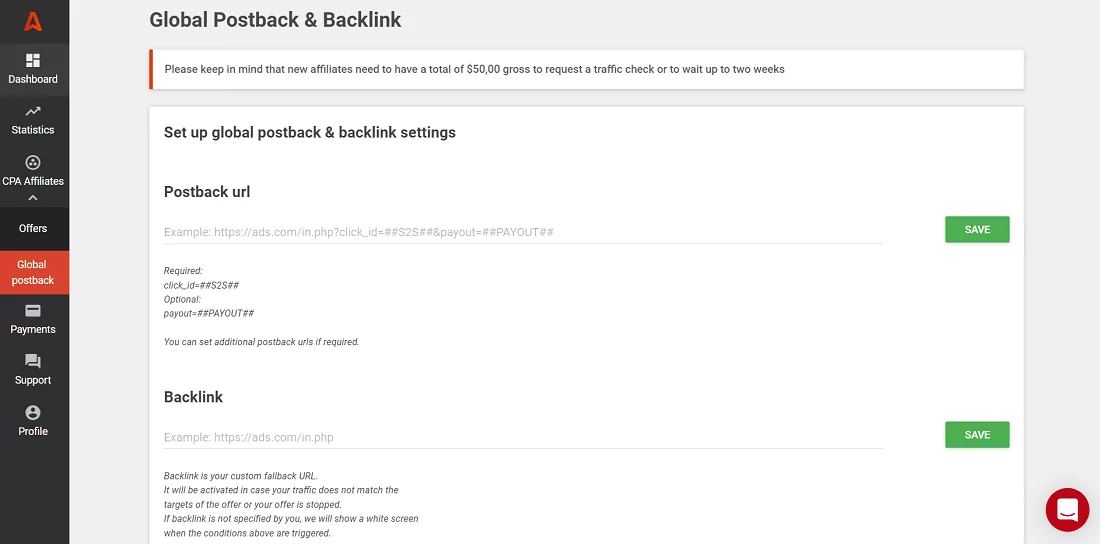
Task: Open the Dashboard grid icon
Action: (x=33, y=61)
